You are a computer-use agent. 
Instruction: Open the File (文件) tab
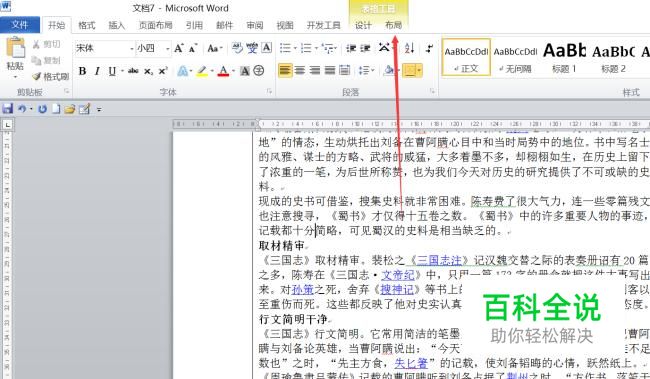(20, 25)
